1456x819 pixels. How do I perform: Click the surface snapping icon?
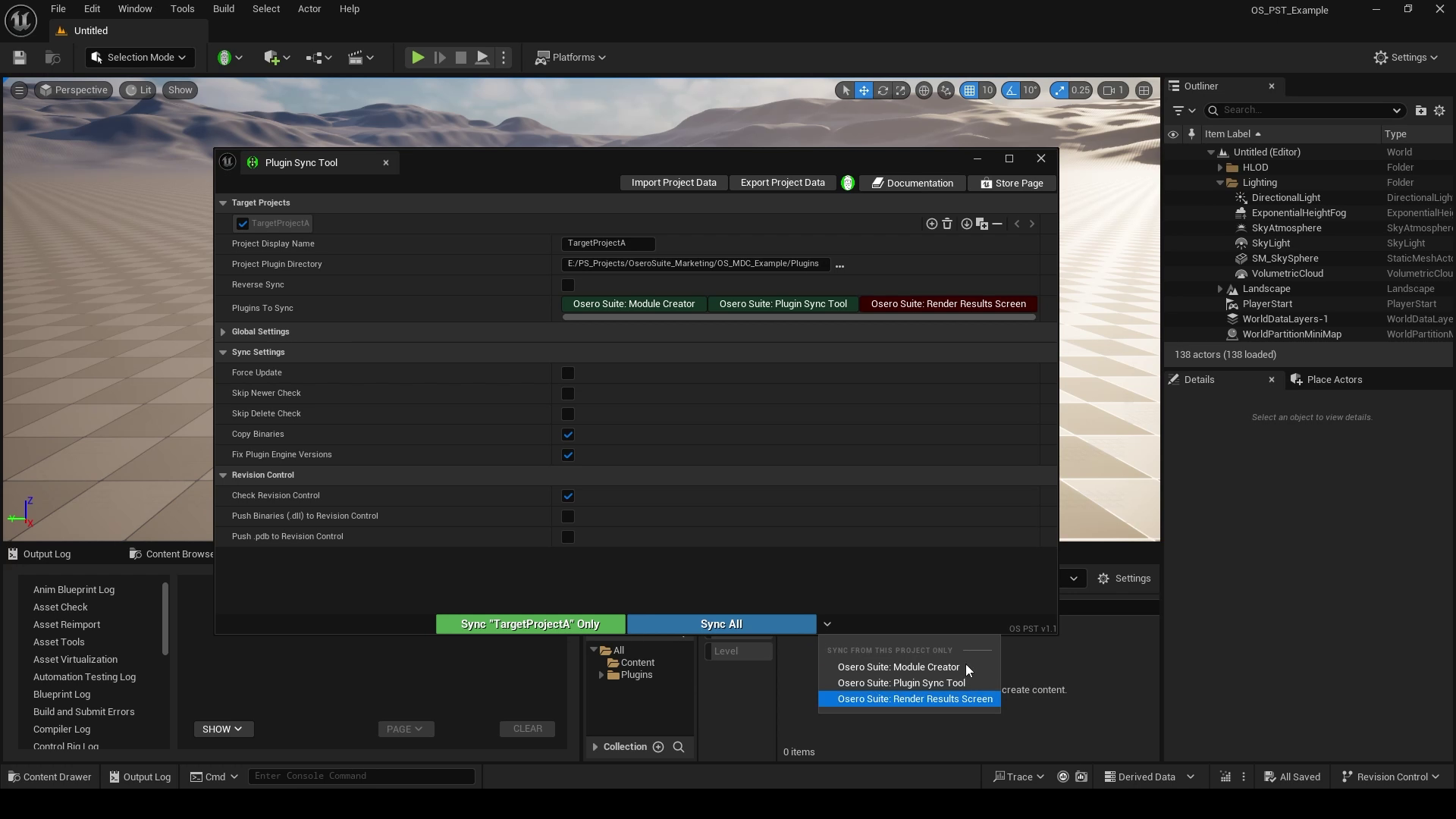coord(946,90)
